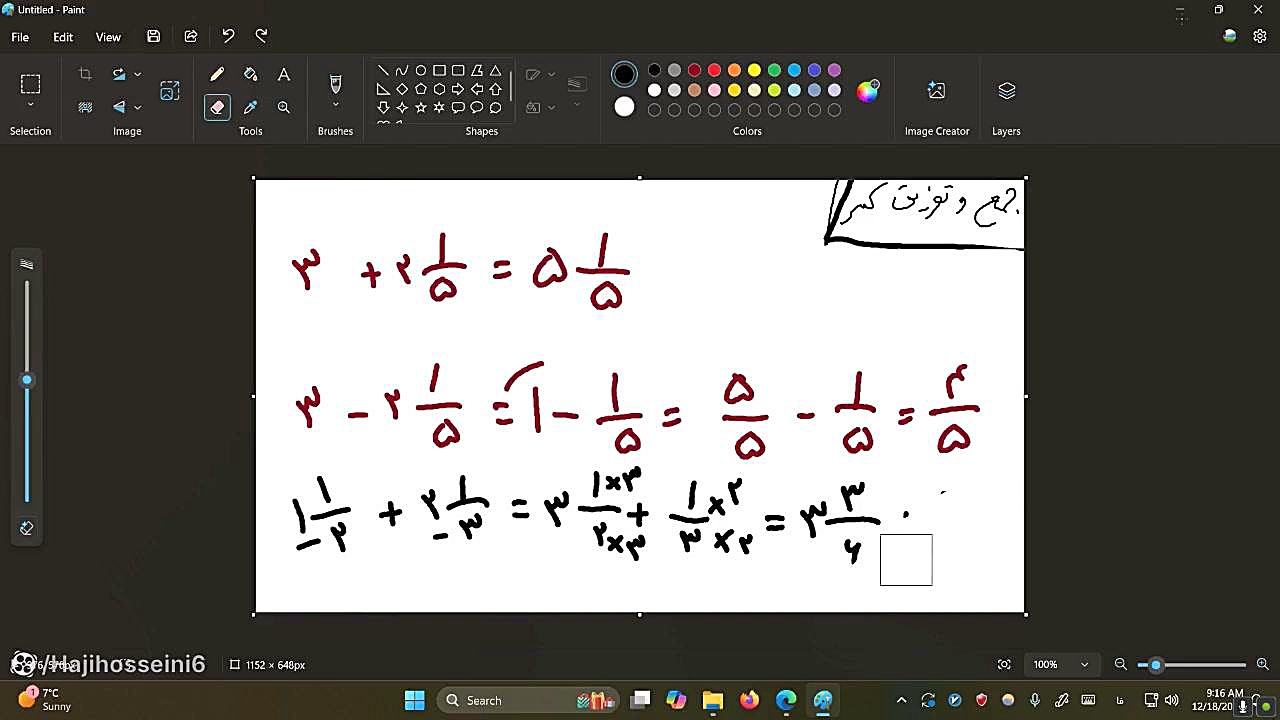Select the rectangular Selection tool

(30, 84)
